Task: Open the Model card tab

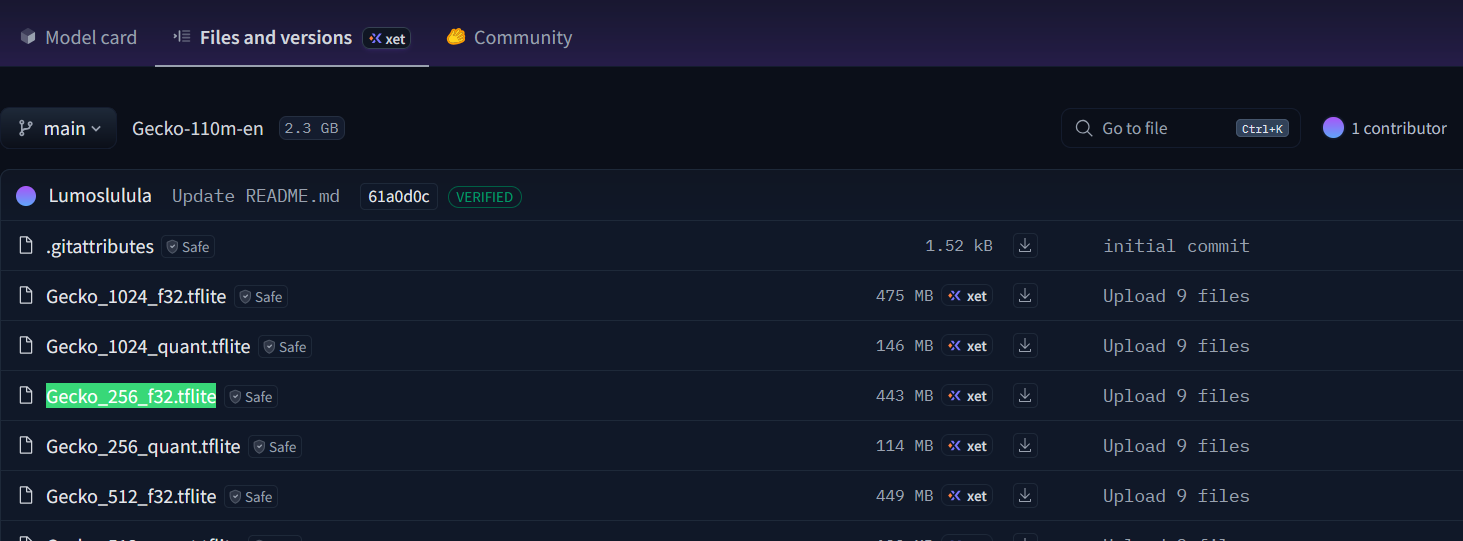Action: pyautogui.click(x=78, y=38)
